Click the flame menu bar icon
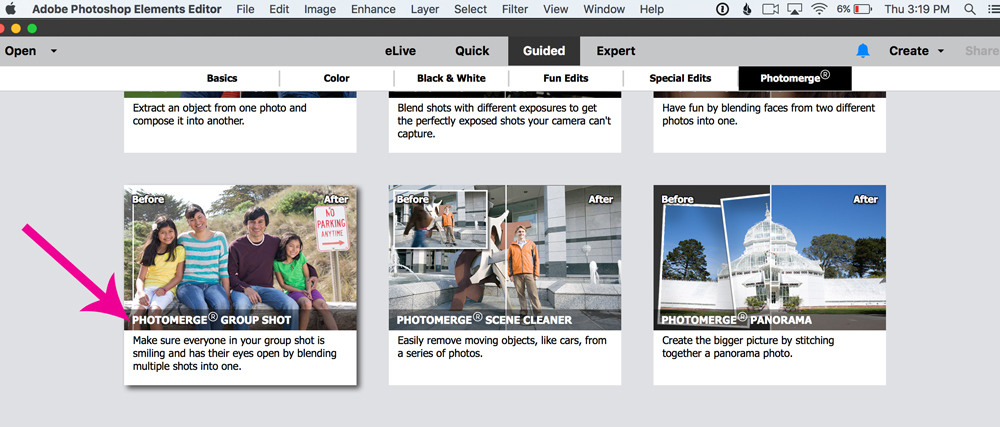1000x427 pixels. [x=746, y=9]
